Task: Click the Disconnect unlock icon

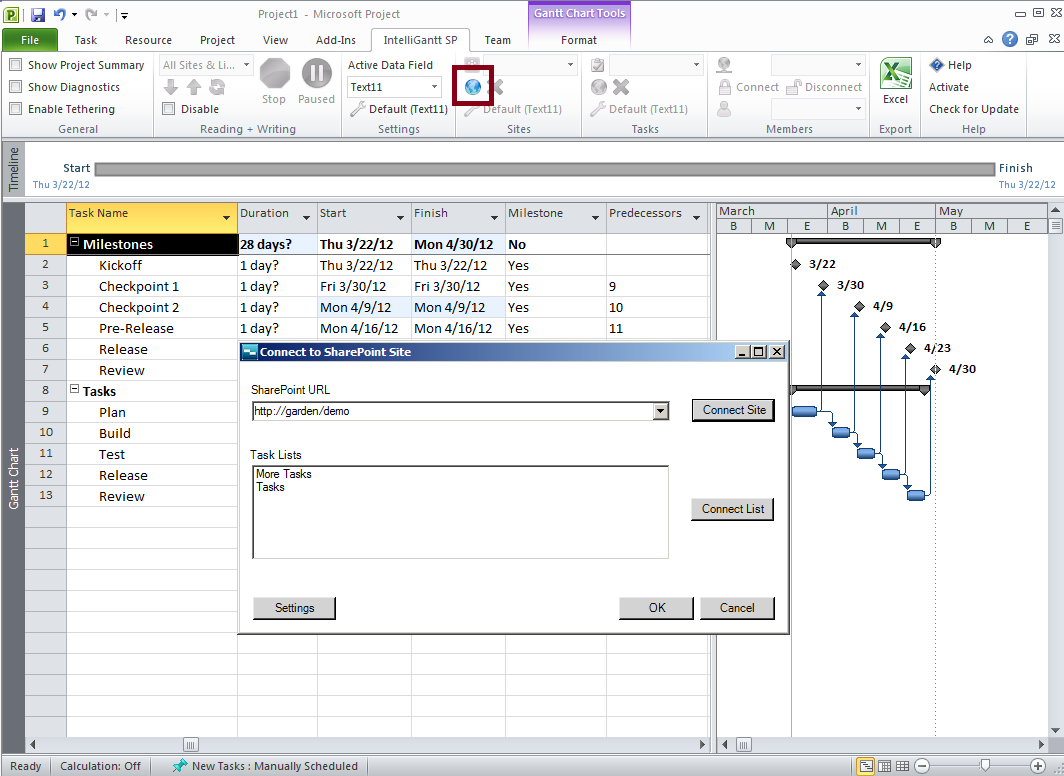Action: pyautogui.click(x=794, y=88)
